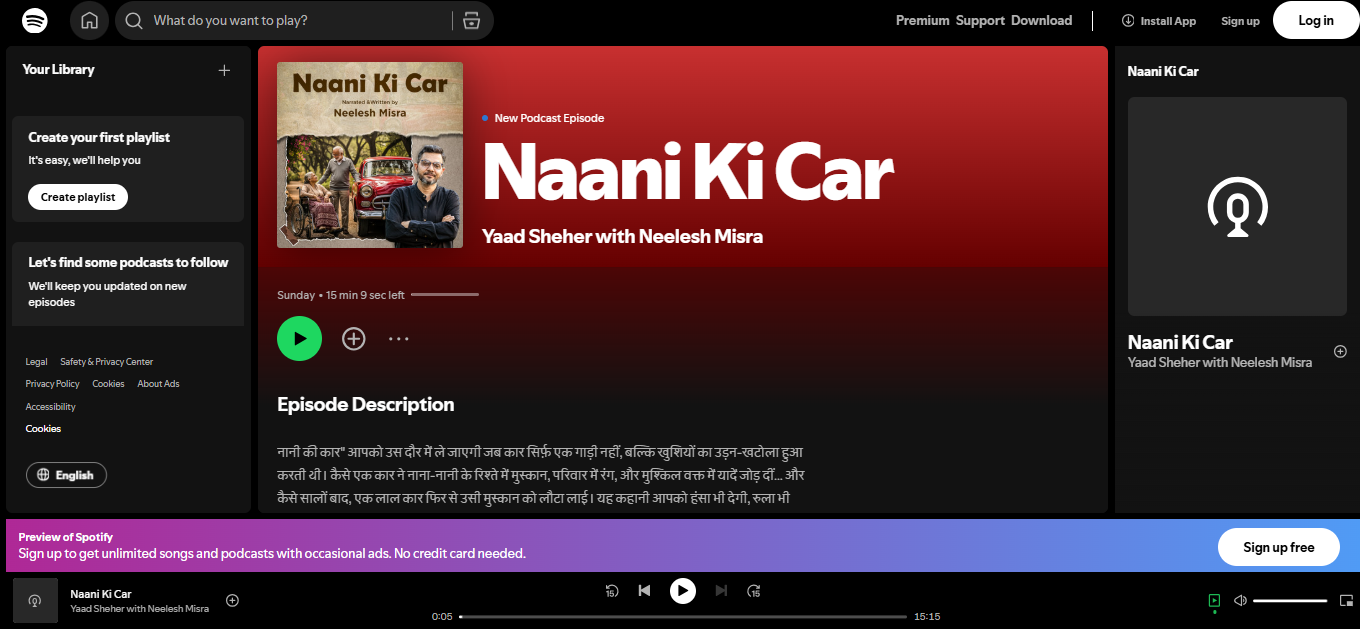Click the now-playing thumbnail in the player bar
This screenshot has height=629, width=1360.
tap(35, 601)
